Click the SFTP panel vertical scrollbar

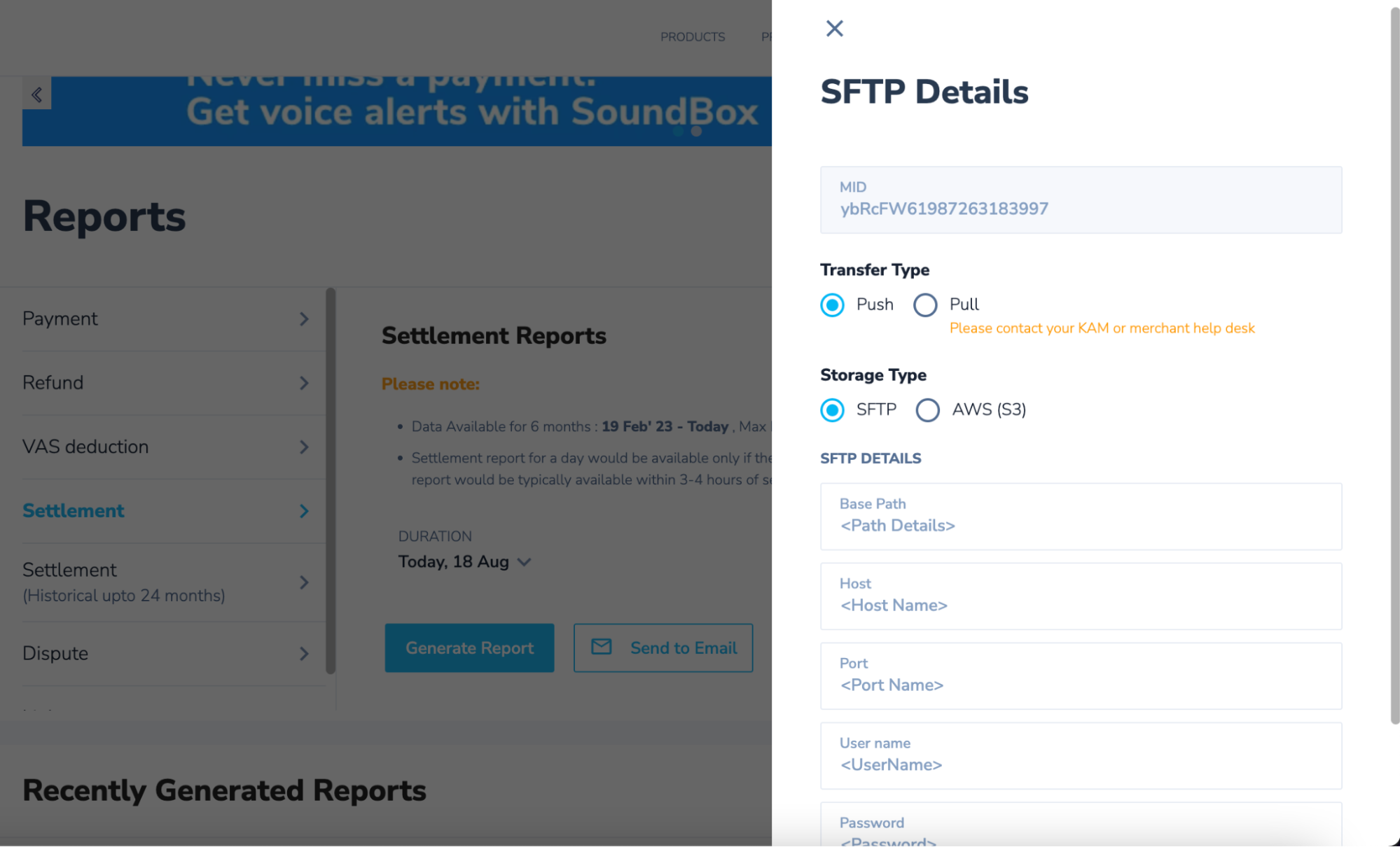(1394, 365)
